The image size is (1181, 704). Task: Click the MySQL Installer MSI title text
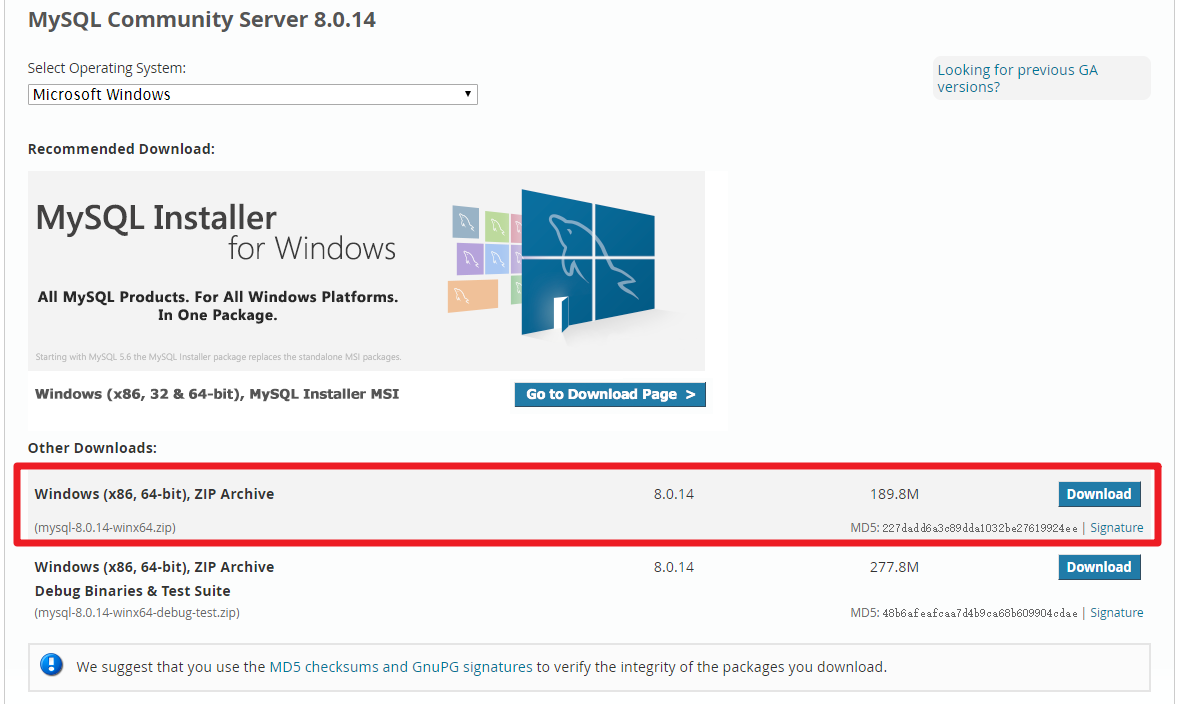[x=217, y=394]
